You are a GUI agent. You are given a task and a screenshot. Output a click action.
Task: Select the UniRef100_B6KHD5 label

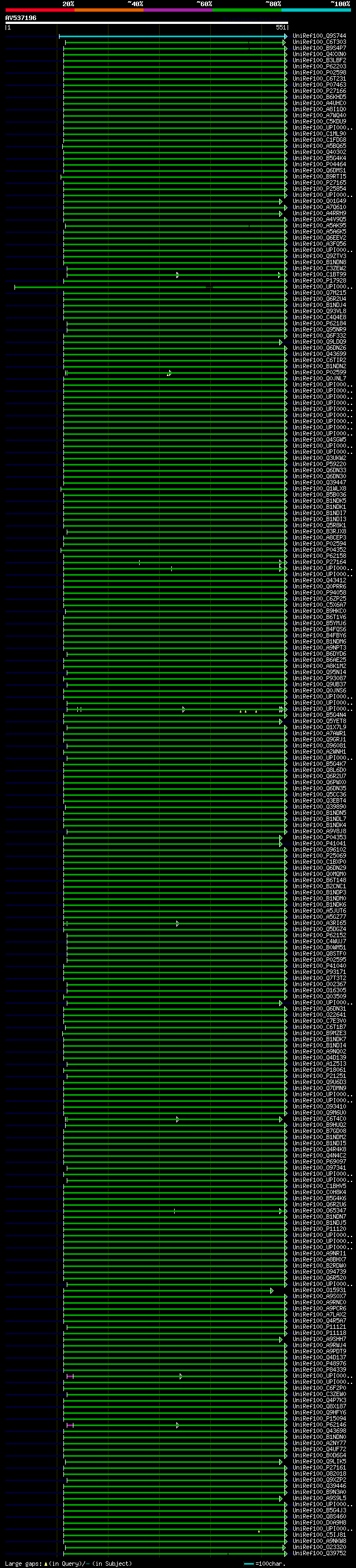pyautogui.click(x=319, y=97)
